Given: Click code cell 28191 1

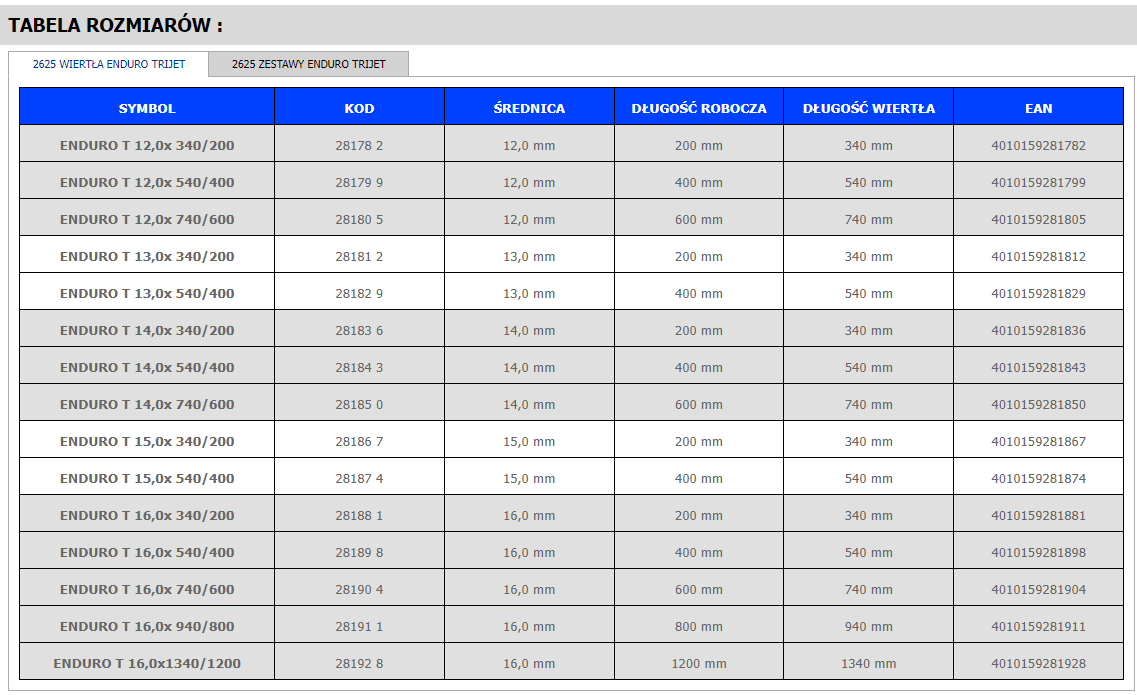Looking at the screenshot, I should pos(359,626).
